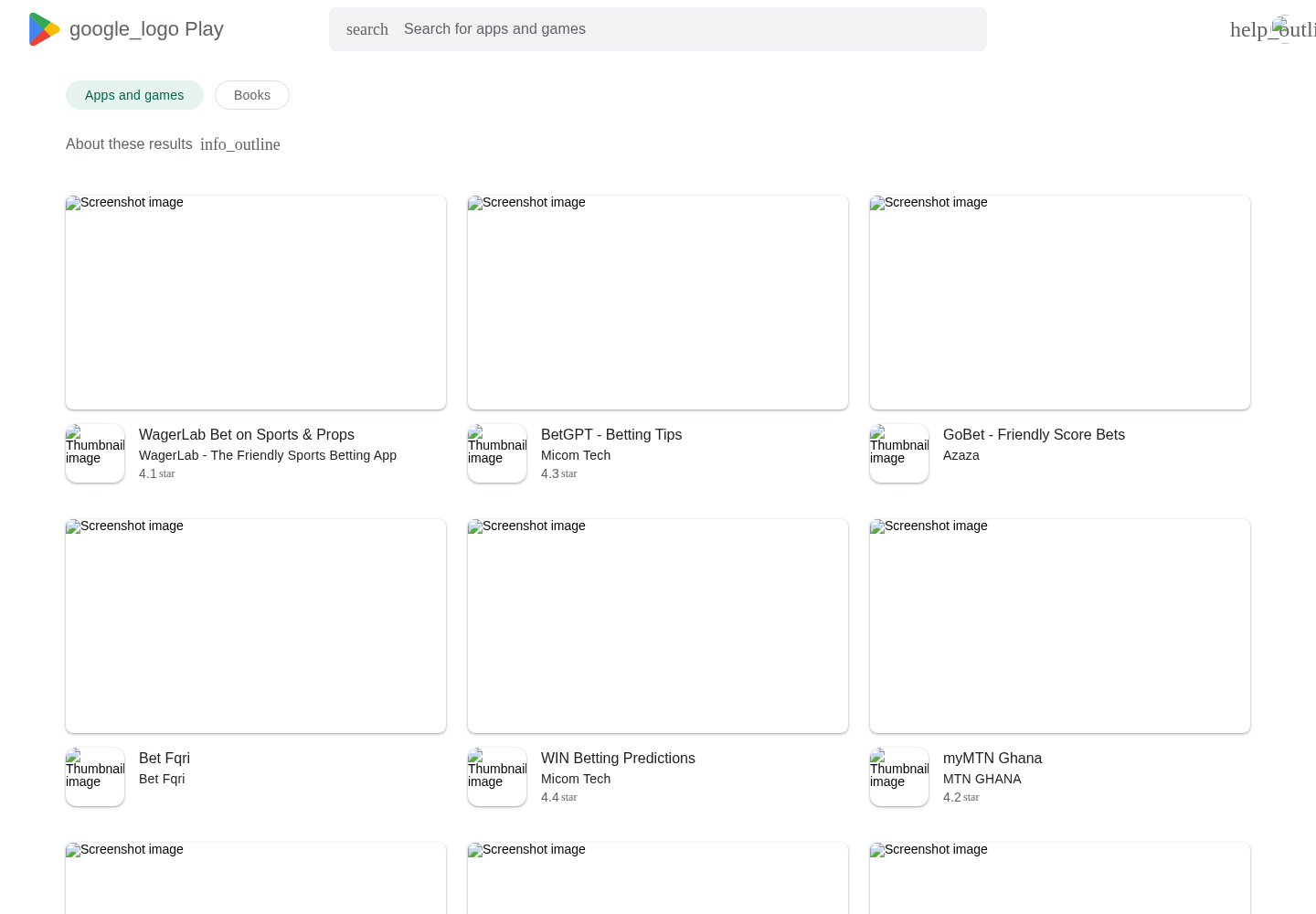Viewport: 1316px width, 914px height.
Task: Switch to the Books tab
Action: [x=252, y=95]
